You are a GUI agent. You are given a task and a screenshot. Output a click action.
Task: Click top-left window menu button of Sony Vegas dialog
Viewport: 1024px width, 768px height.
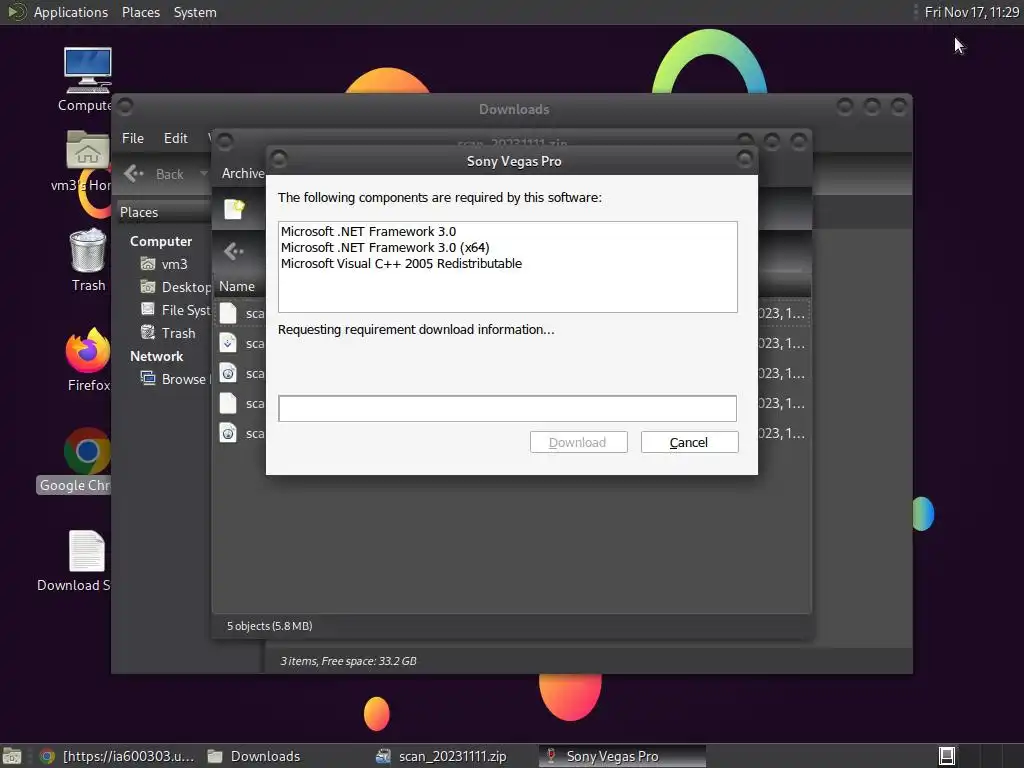tap(279, 158)
